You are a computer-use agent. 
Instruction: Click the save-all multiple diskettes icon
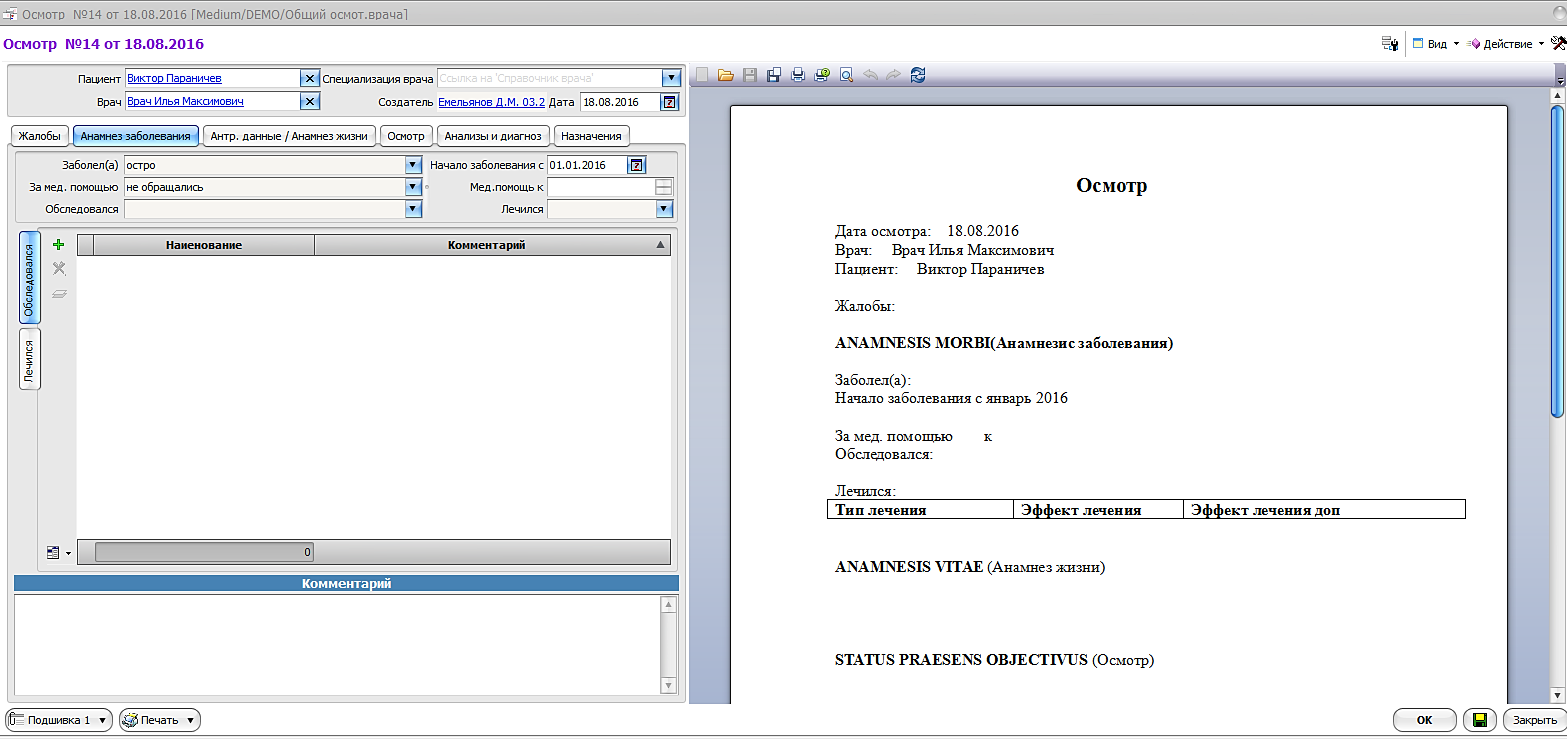(774, 75)
